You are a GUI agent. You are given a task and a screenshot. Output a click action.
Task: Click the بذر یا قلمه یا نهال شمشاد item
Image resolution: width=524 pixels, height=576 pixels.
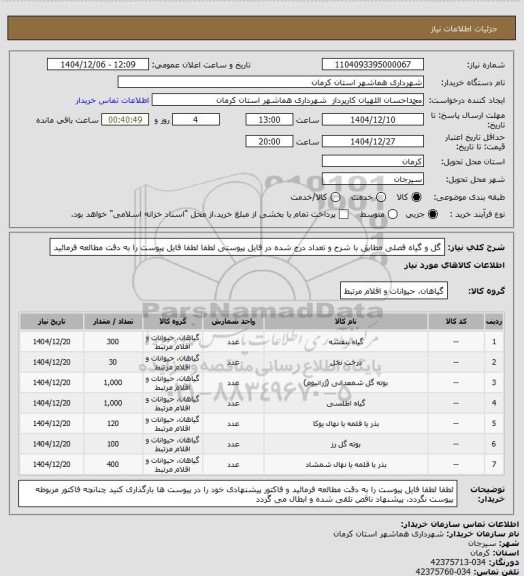(345, 465)
